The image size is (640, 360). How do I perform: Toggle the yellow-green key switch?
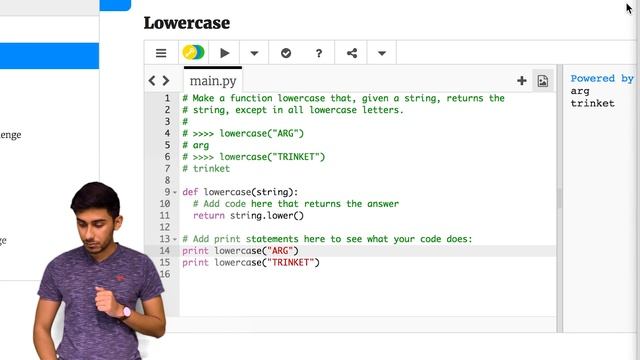point(193,53)
